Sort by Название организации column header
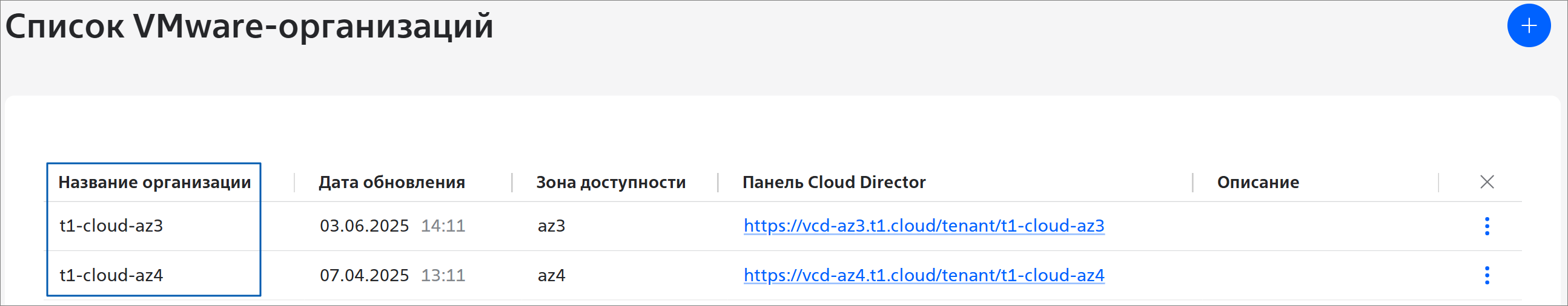 pos(154,182)
